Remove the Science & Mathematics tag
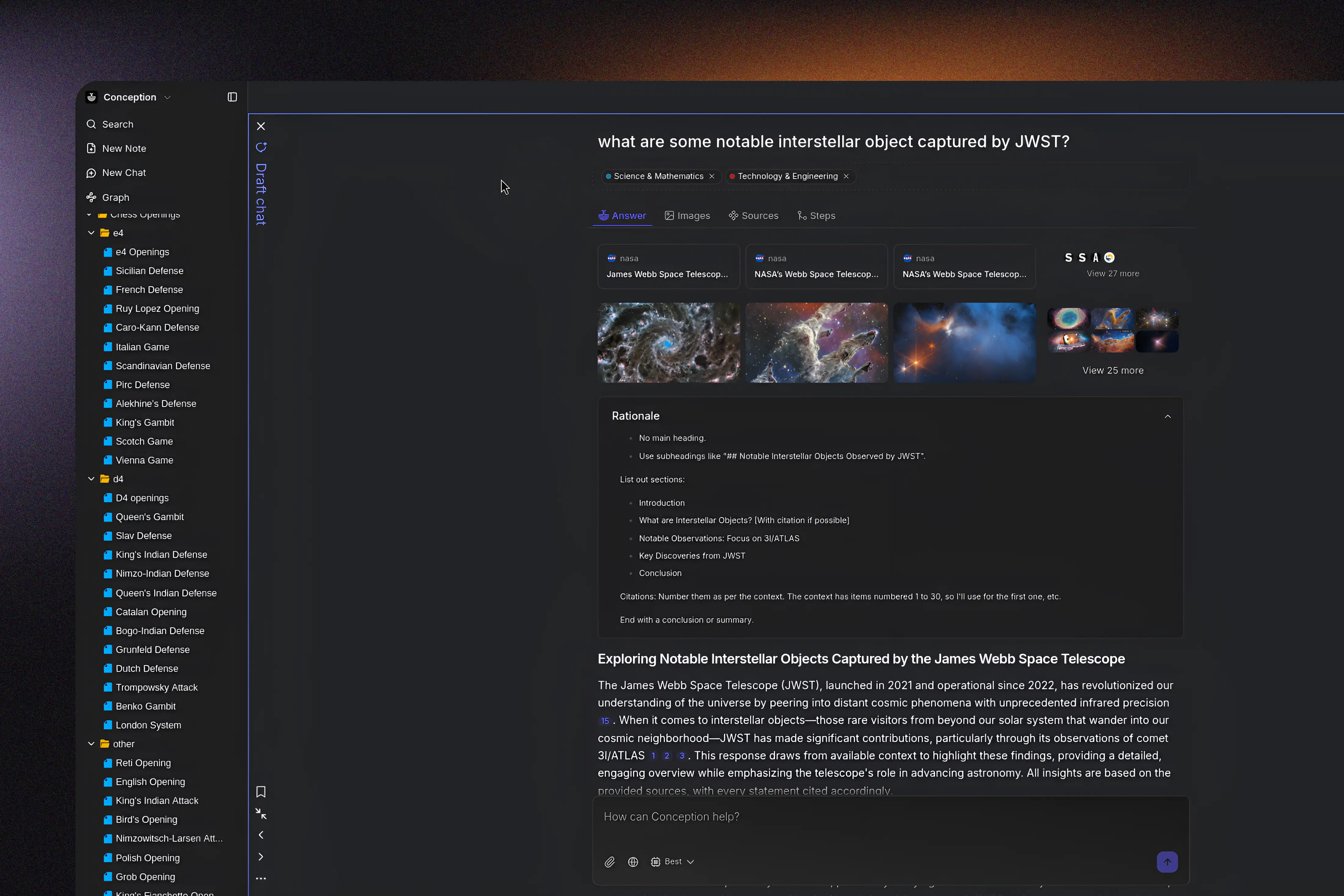Screen dimensions: 1344x896 pos(711,176)
